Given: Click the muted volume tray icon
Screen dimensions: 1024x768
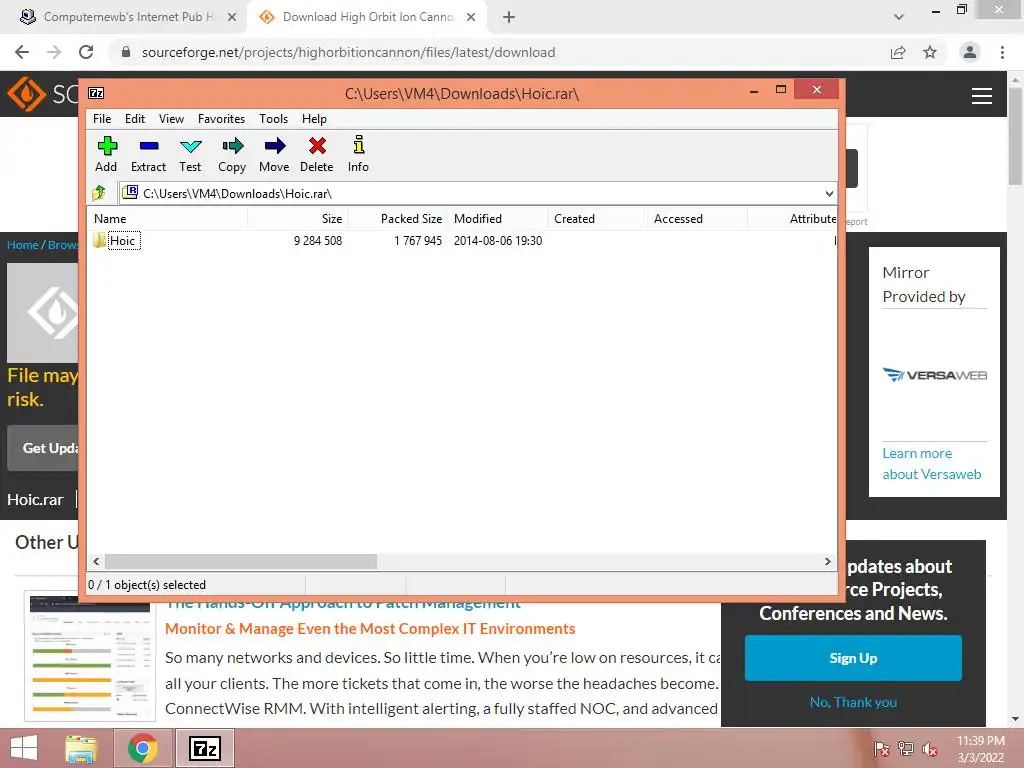Looking at the screenshot, I should [930, 750].
